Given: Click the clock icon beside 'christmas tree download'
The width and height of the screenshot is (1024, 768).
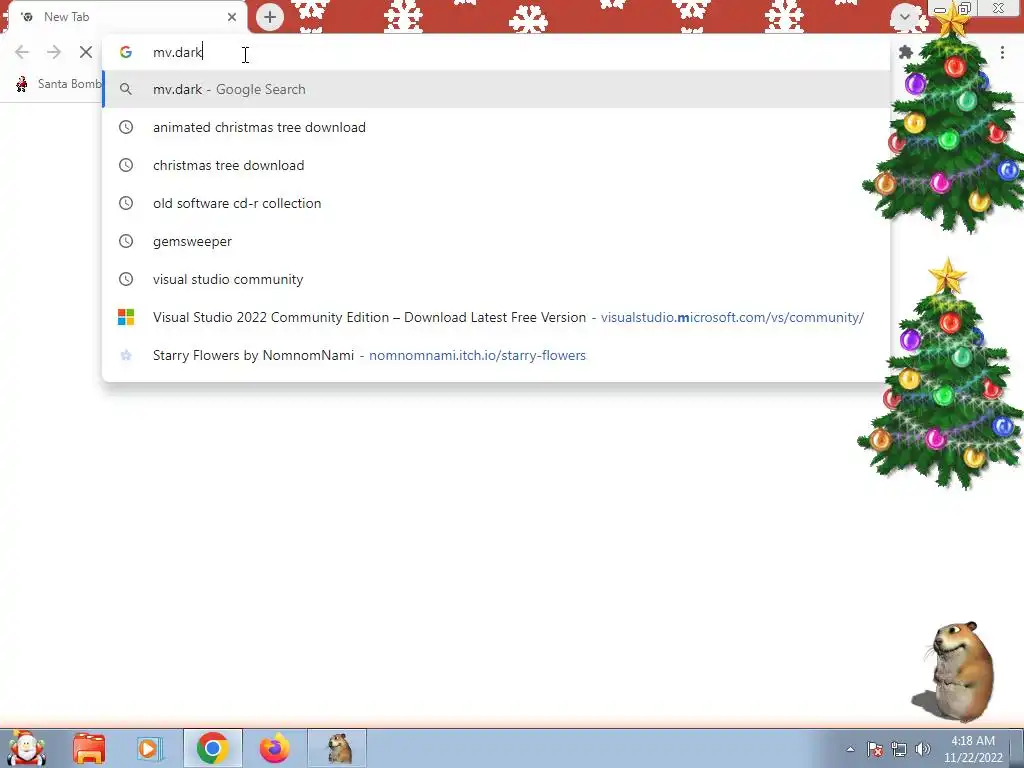Looking at the screenshot, I should 126,165.
